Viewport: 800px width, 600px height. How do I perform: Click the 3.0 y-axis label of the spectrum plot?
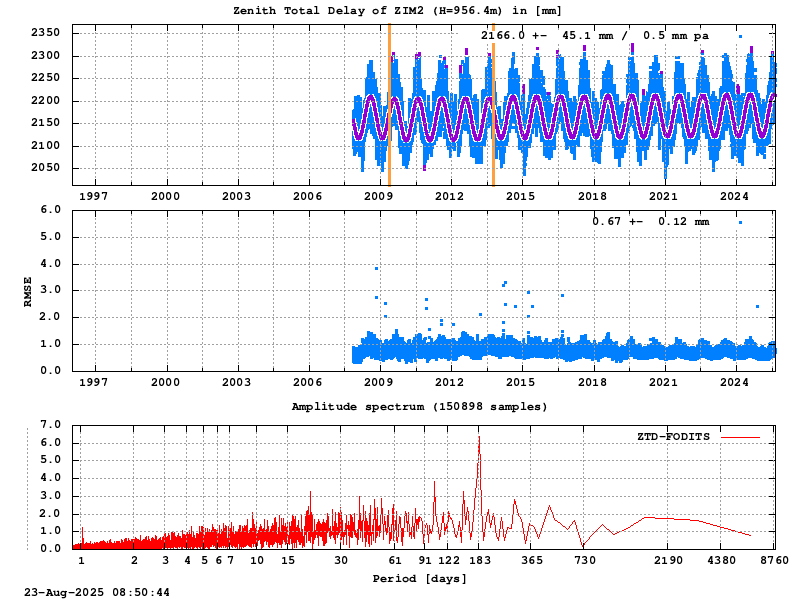[51, 496]
